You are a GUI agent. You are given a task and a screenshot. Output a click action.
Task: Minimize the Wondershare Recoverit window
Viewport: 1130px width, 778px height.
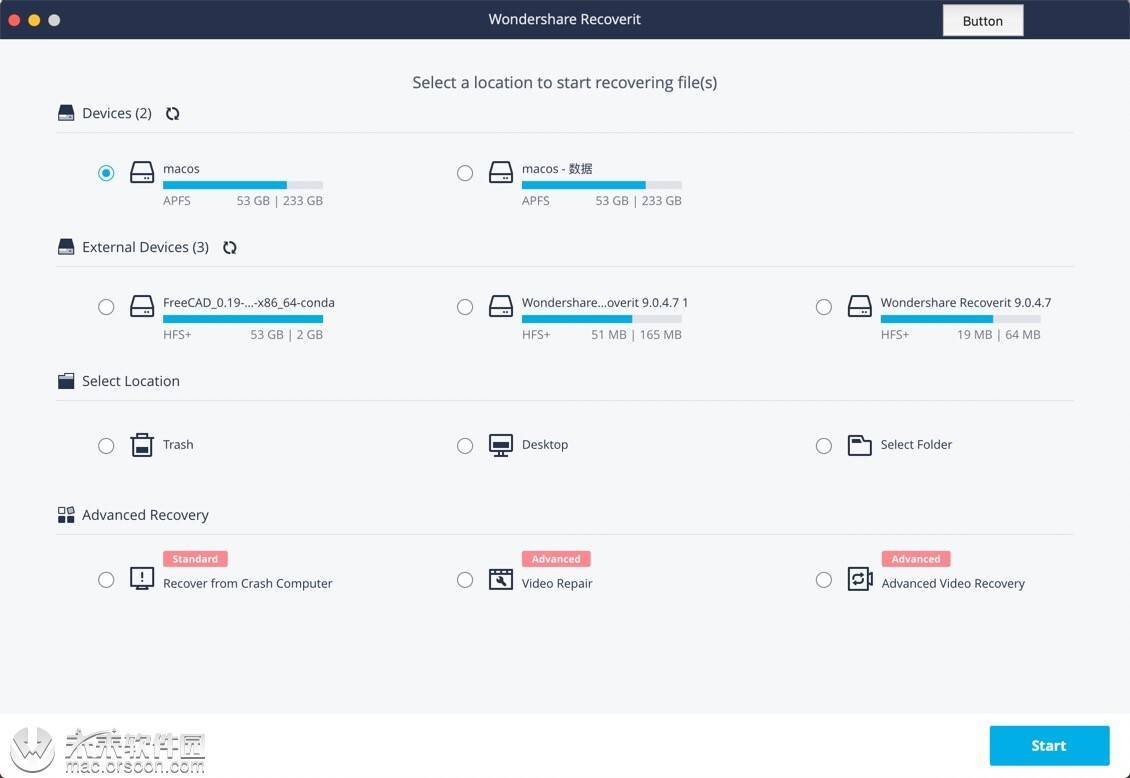click(34, 20)
